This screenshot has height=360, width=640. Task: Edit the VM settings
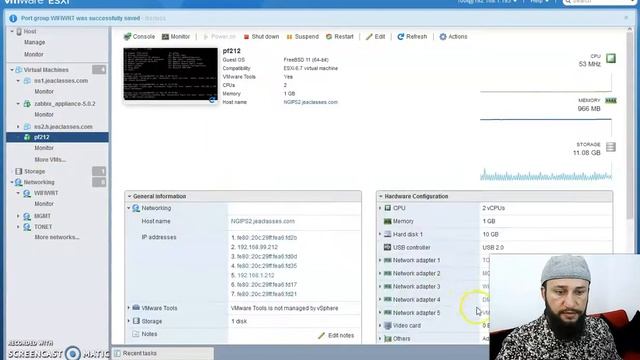[x=376, y=37]
